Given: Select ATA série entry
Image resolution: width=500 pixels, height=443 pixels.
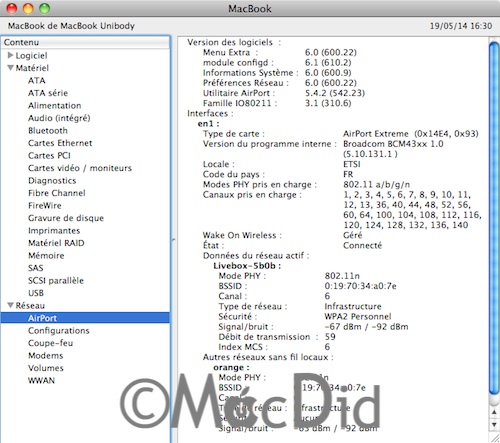Looking at the screenshot, I should [x=48, y=93].
